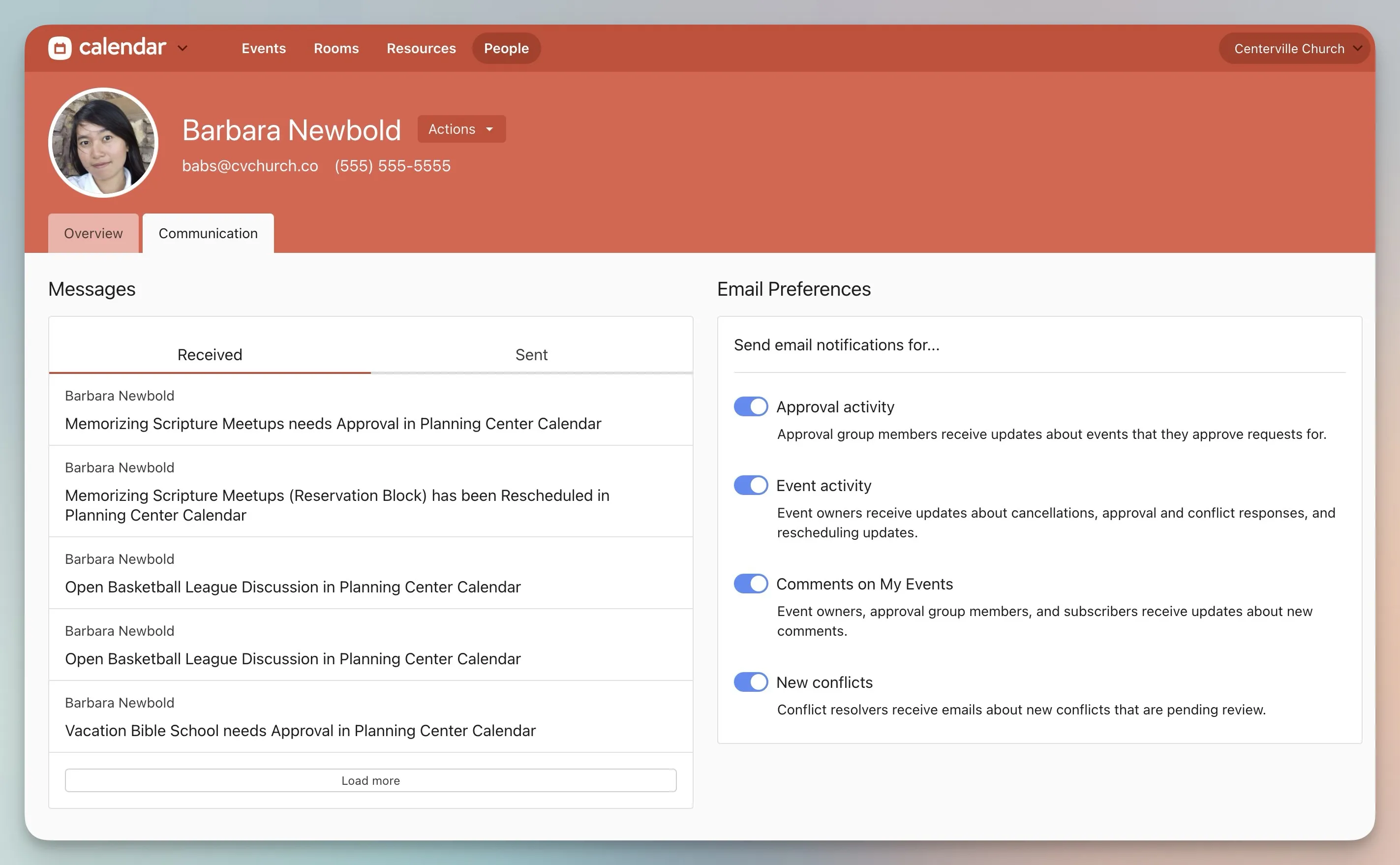Open the Vacation Bible School approval message

(300, 731)
